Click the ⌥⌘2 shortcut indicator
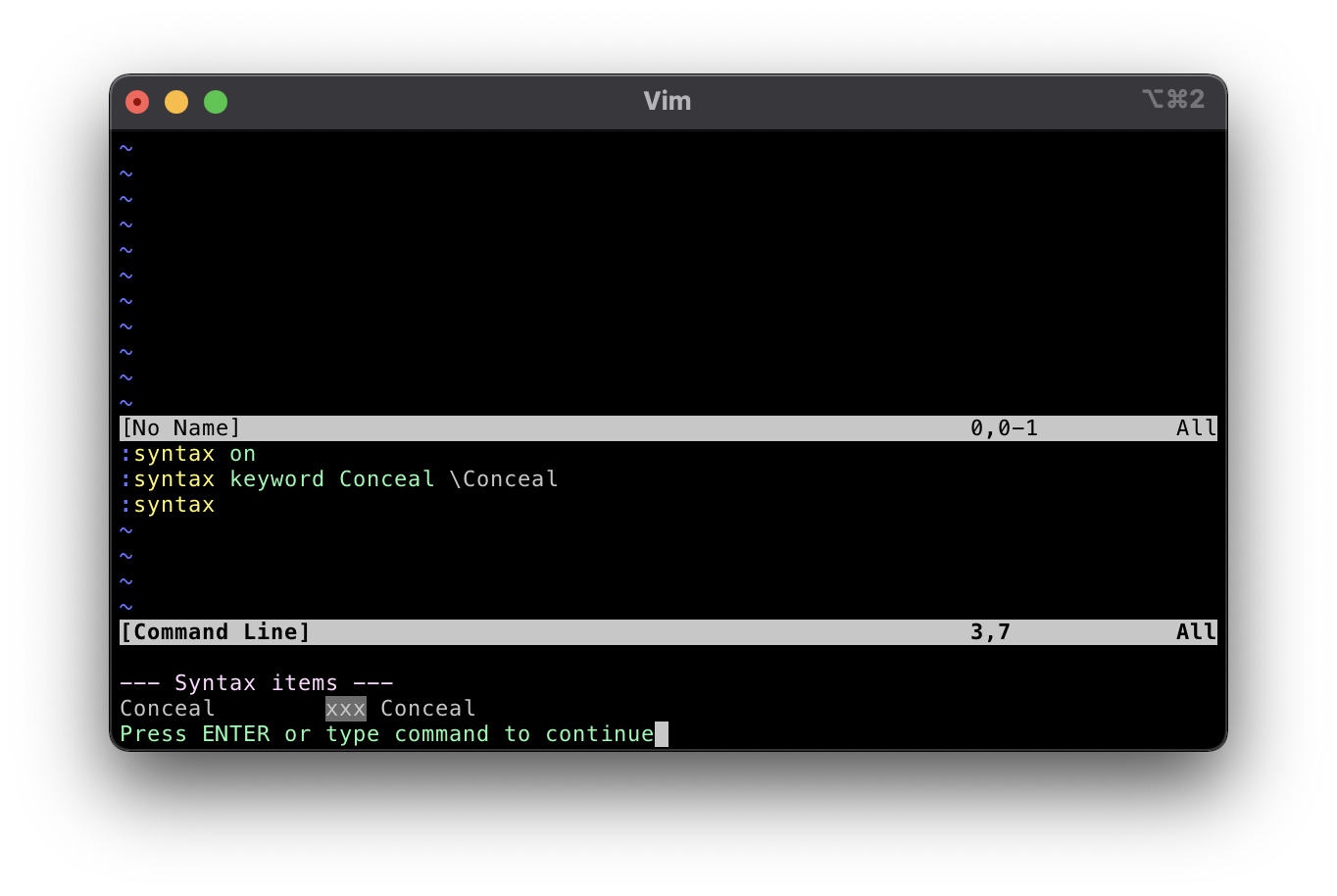The height and width of the screenshot is (896, 1337). coord(1172,99)
